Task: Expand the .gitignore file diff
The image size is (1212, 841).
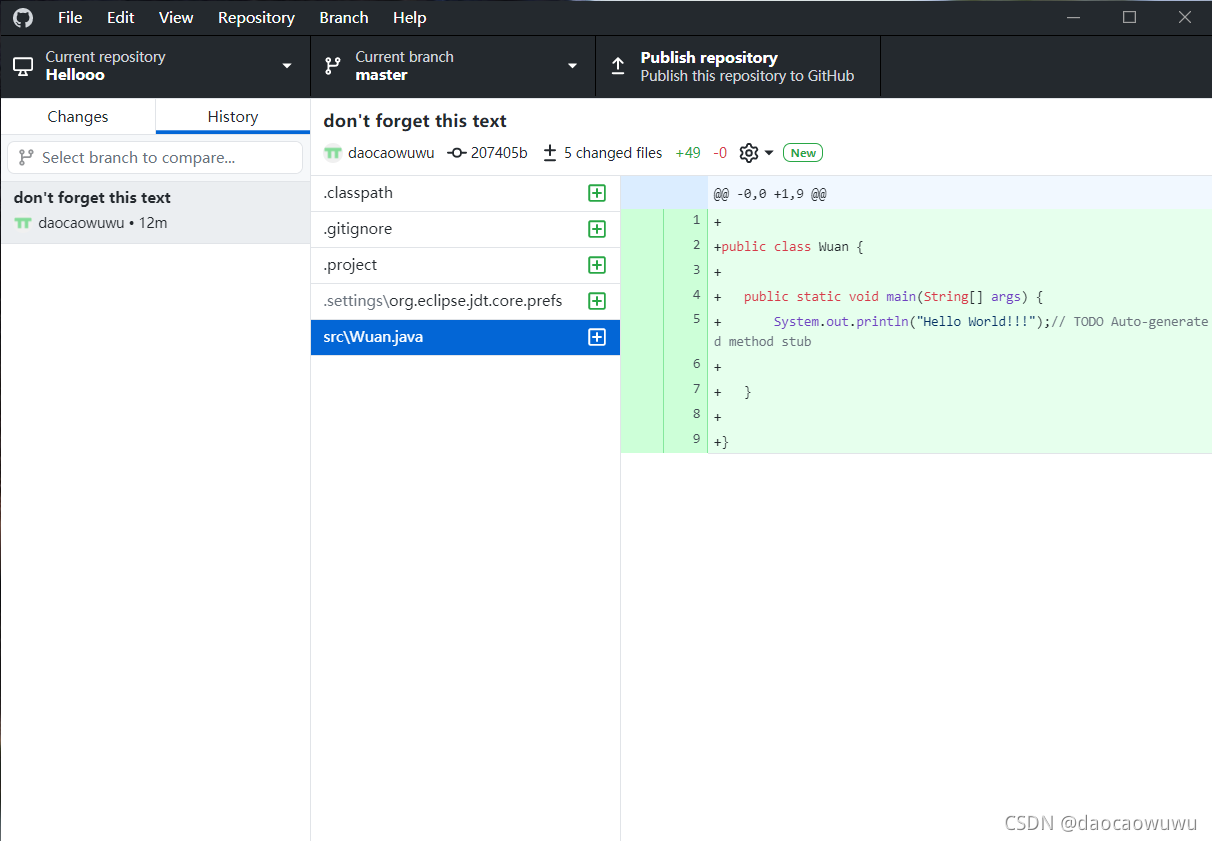Action: tap(597, 229)
